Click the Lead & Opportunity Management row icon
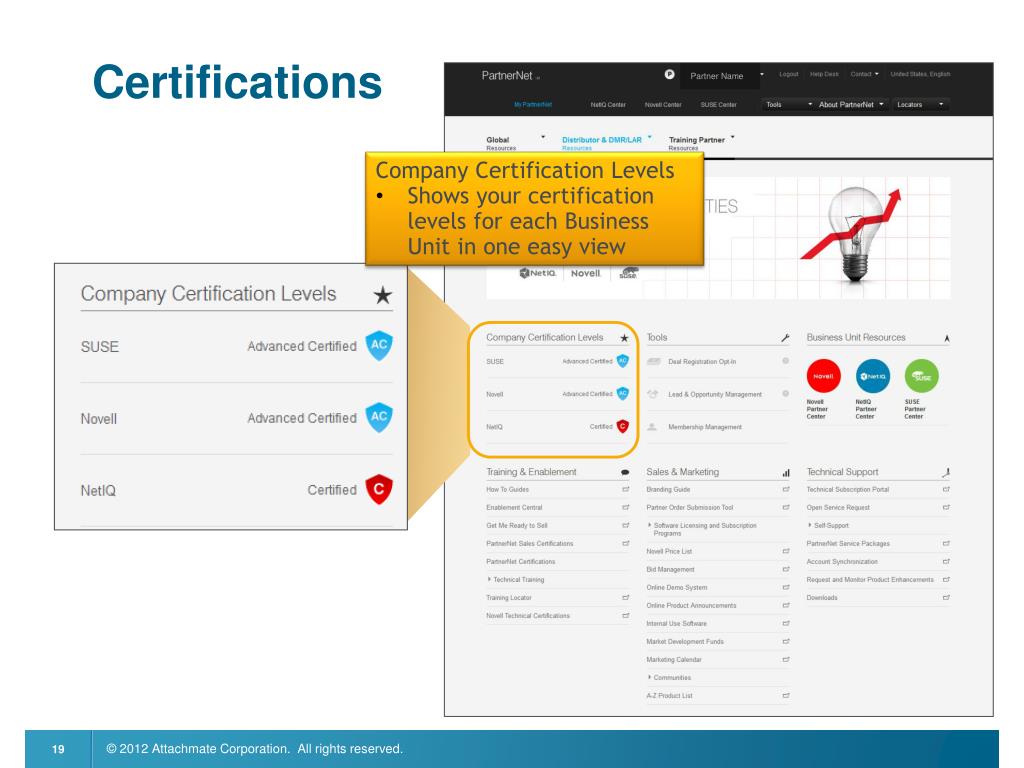 (x=652, y=394)
